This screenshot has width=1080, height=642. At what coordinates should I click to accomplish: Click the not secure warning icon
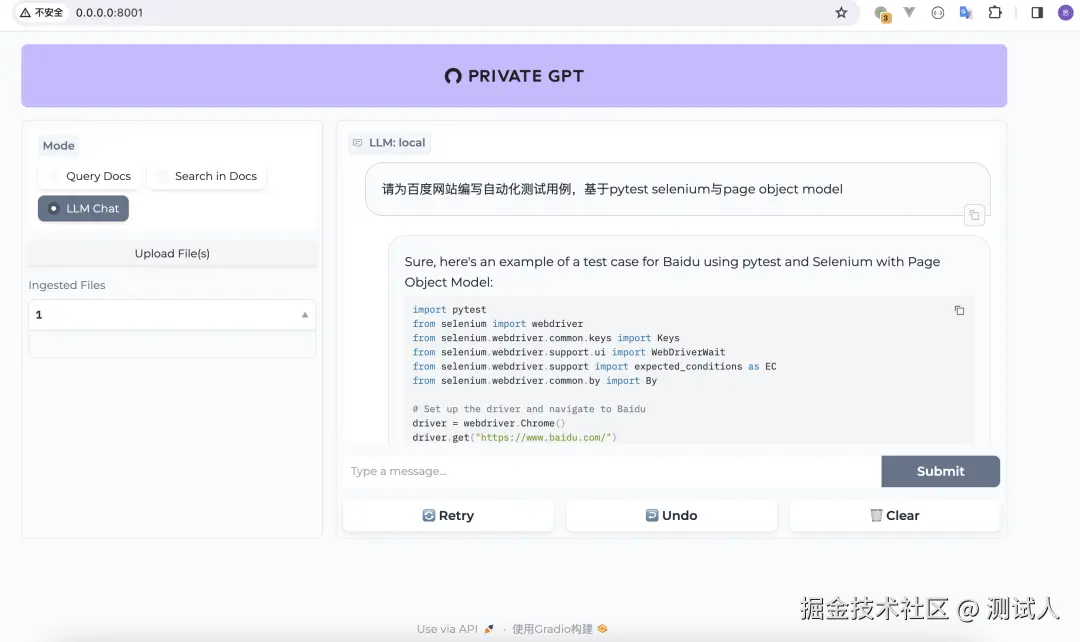click(x=25, y=12)
